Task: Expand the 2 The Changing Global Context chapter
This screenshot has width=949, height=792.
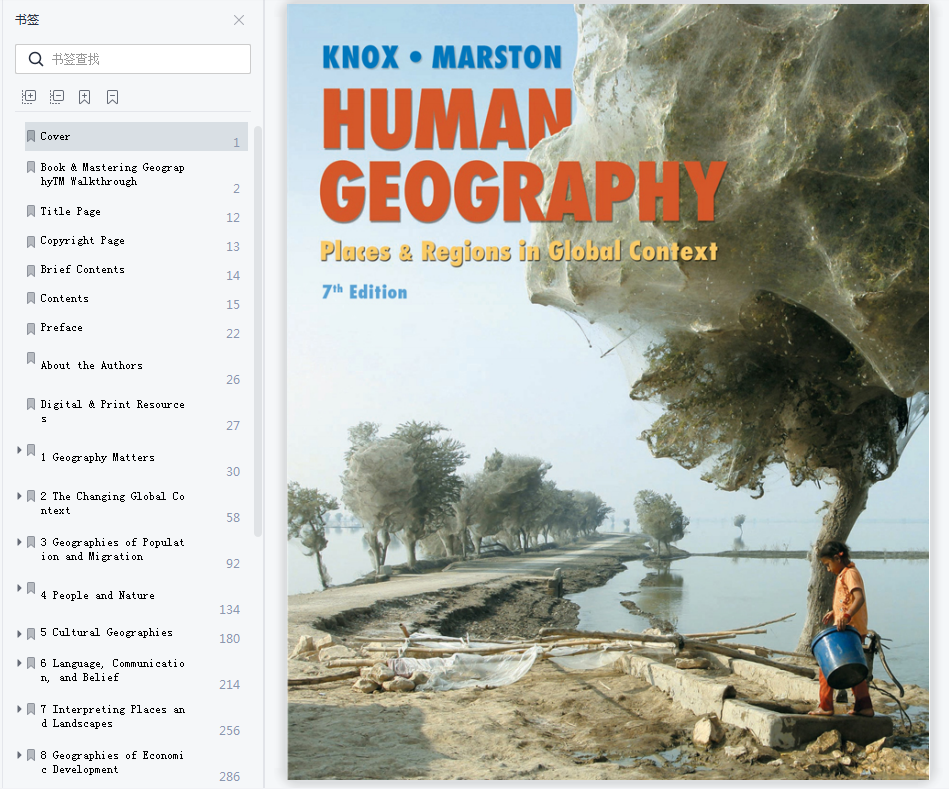Action: pos(19,496)
